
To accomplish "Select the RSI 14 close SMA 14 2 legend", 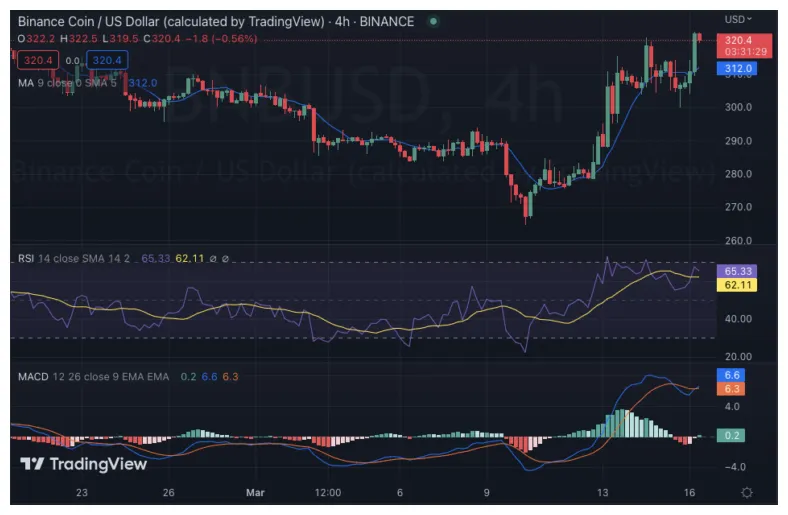I will 74,258.
